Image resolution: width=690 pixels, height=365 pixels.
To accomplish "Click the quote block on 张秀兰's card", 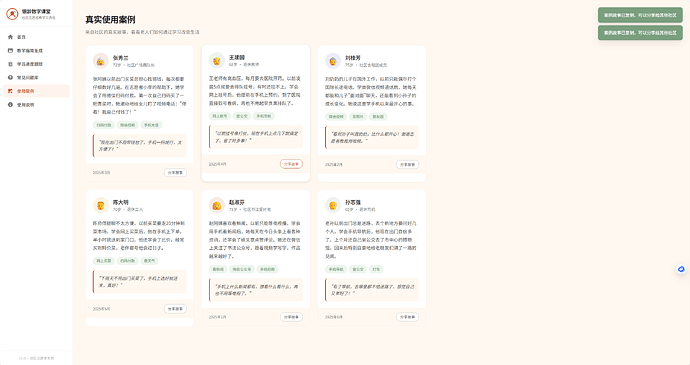I will pos(139,146).
